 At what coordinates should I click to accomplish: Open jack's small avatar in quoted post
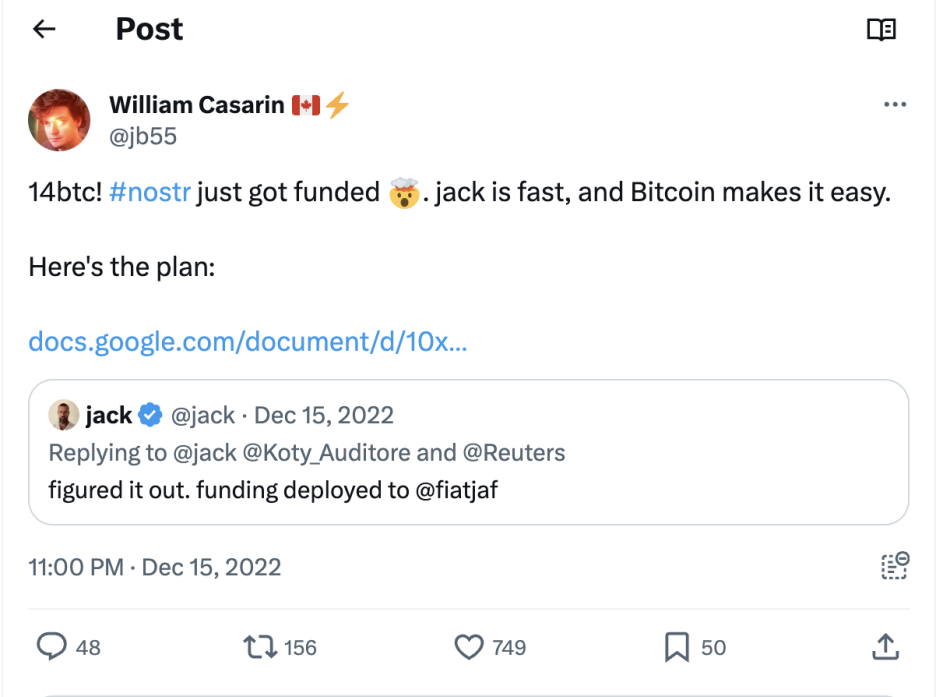63,415
